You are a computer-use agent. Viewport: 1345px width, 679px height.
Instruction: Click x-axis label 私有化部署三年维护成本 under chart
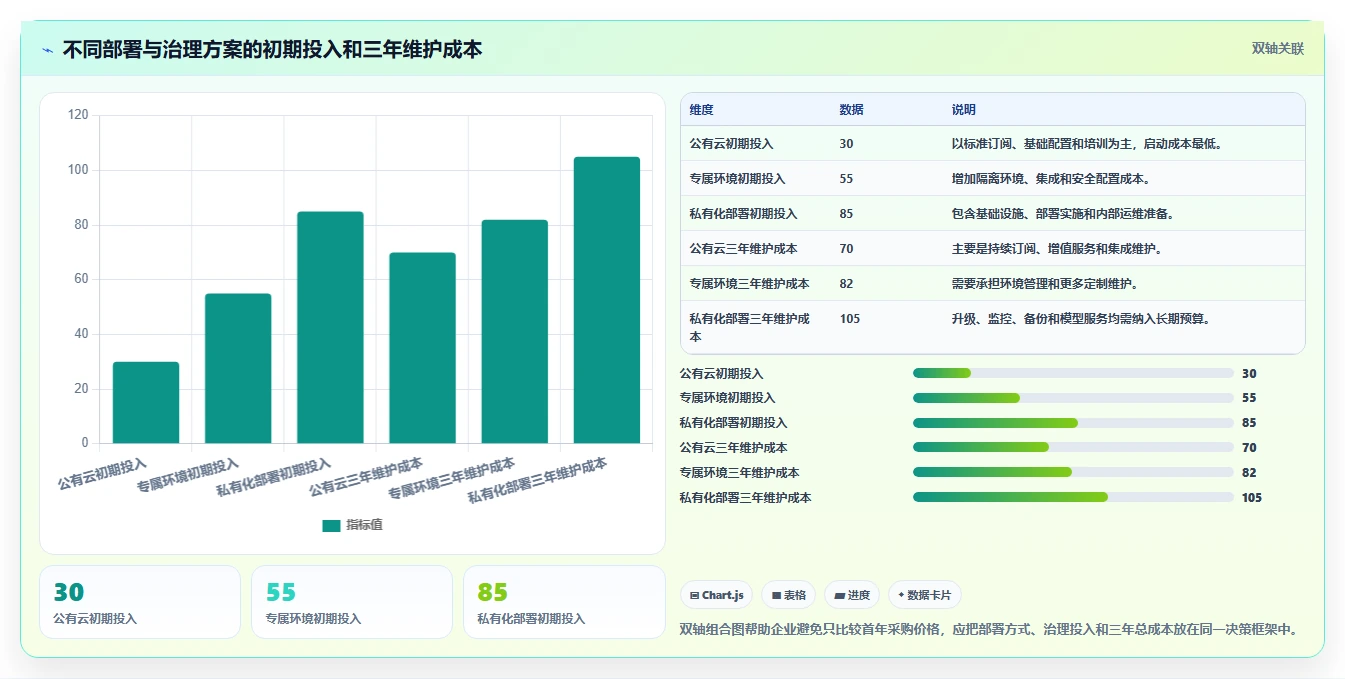pyautogui.click(x=538, y=480)
